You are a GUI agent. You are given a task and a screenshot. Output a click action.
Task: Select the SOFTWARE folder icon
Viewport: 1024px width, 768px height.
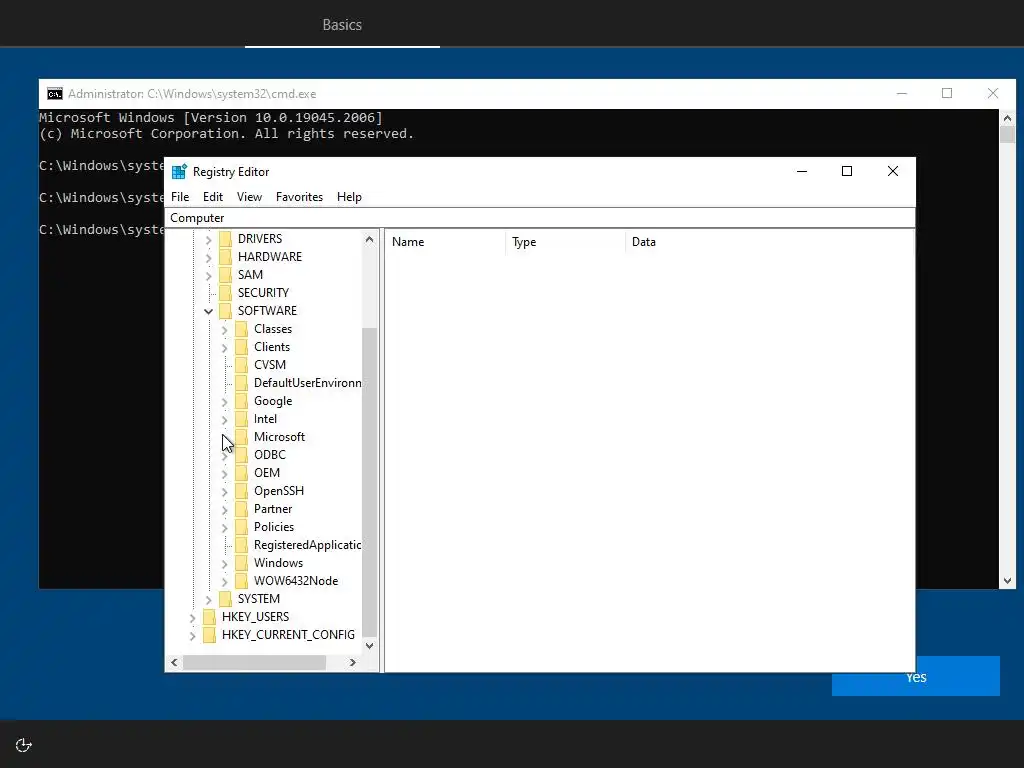[225, 310]
